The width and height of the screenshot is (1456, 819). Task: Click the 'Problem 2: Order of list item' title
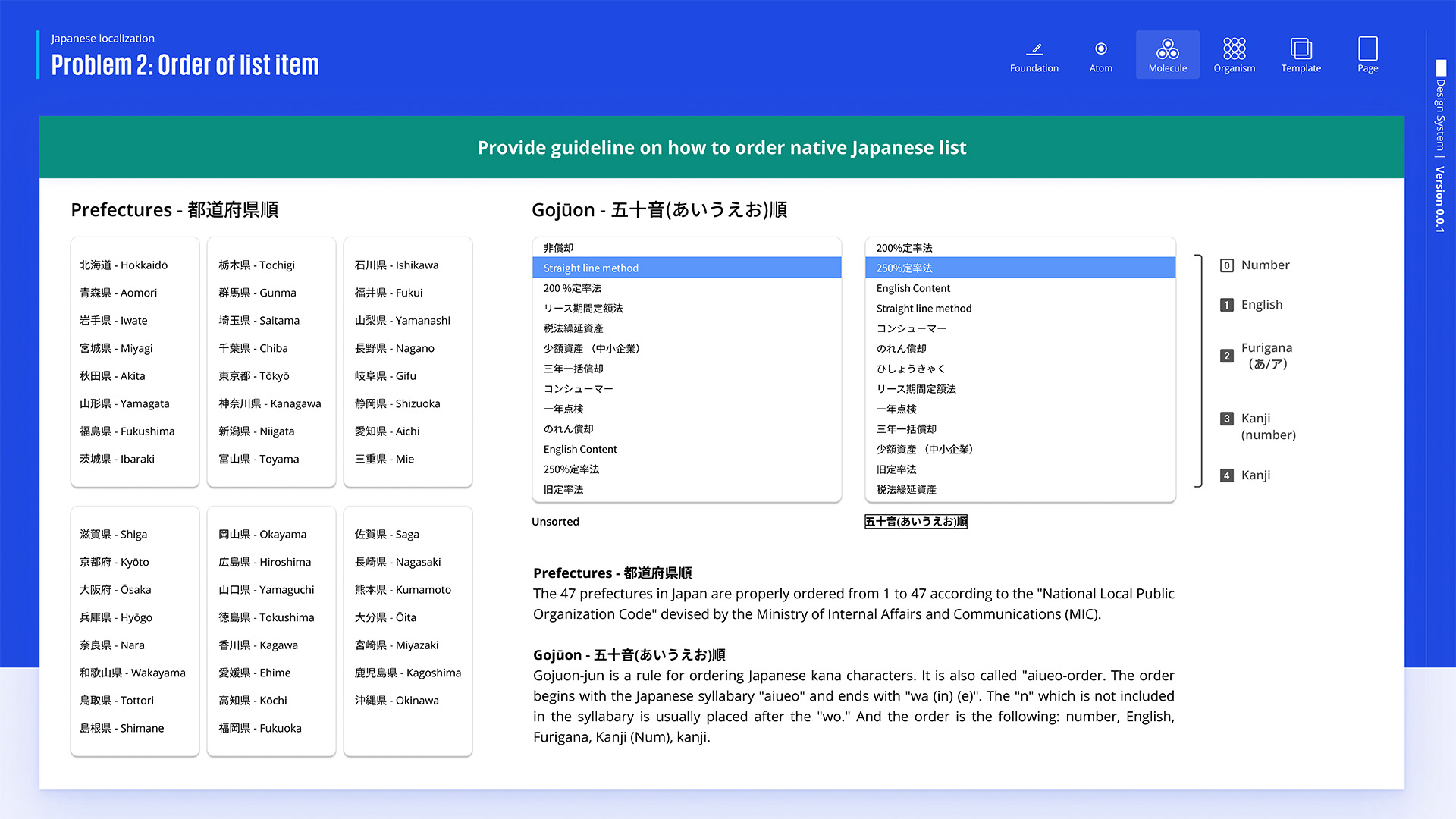[x=185, y=65]
